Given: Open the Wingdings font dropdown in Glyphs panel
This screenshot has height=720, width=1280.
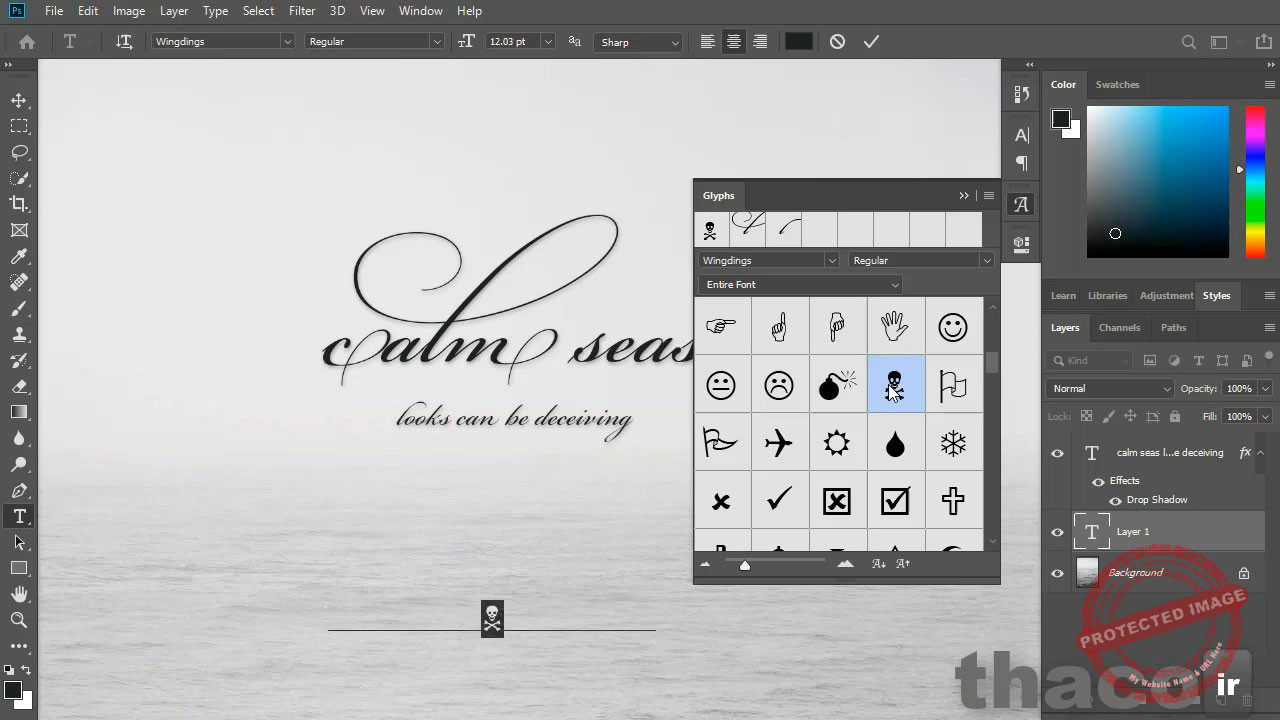Looking at the screenshot, I should pos(831,260).
